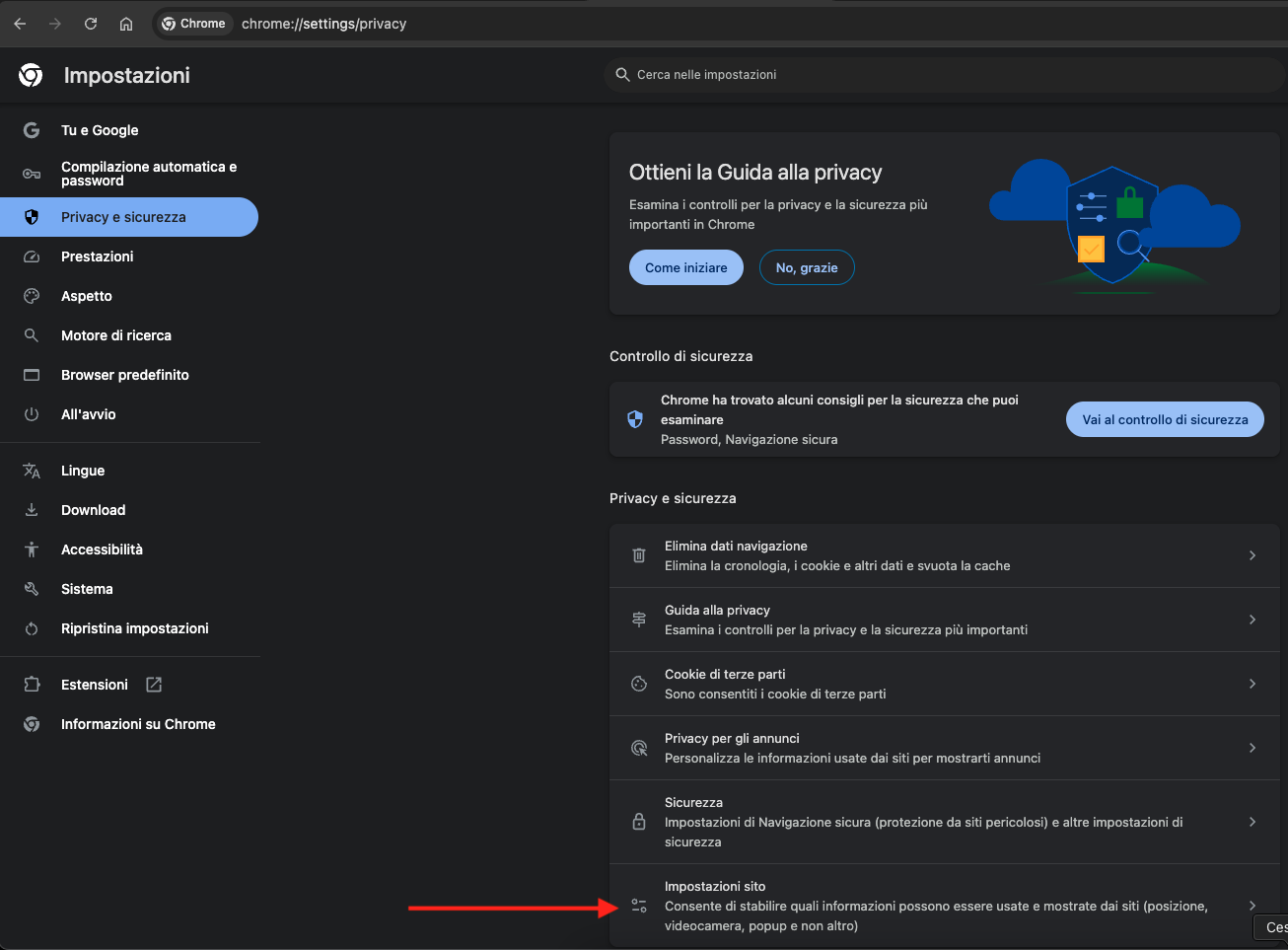Click the puzzle icon for Estensioni
Viewport: 1288px width, 950px height.
[x=32, y=685]
